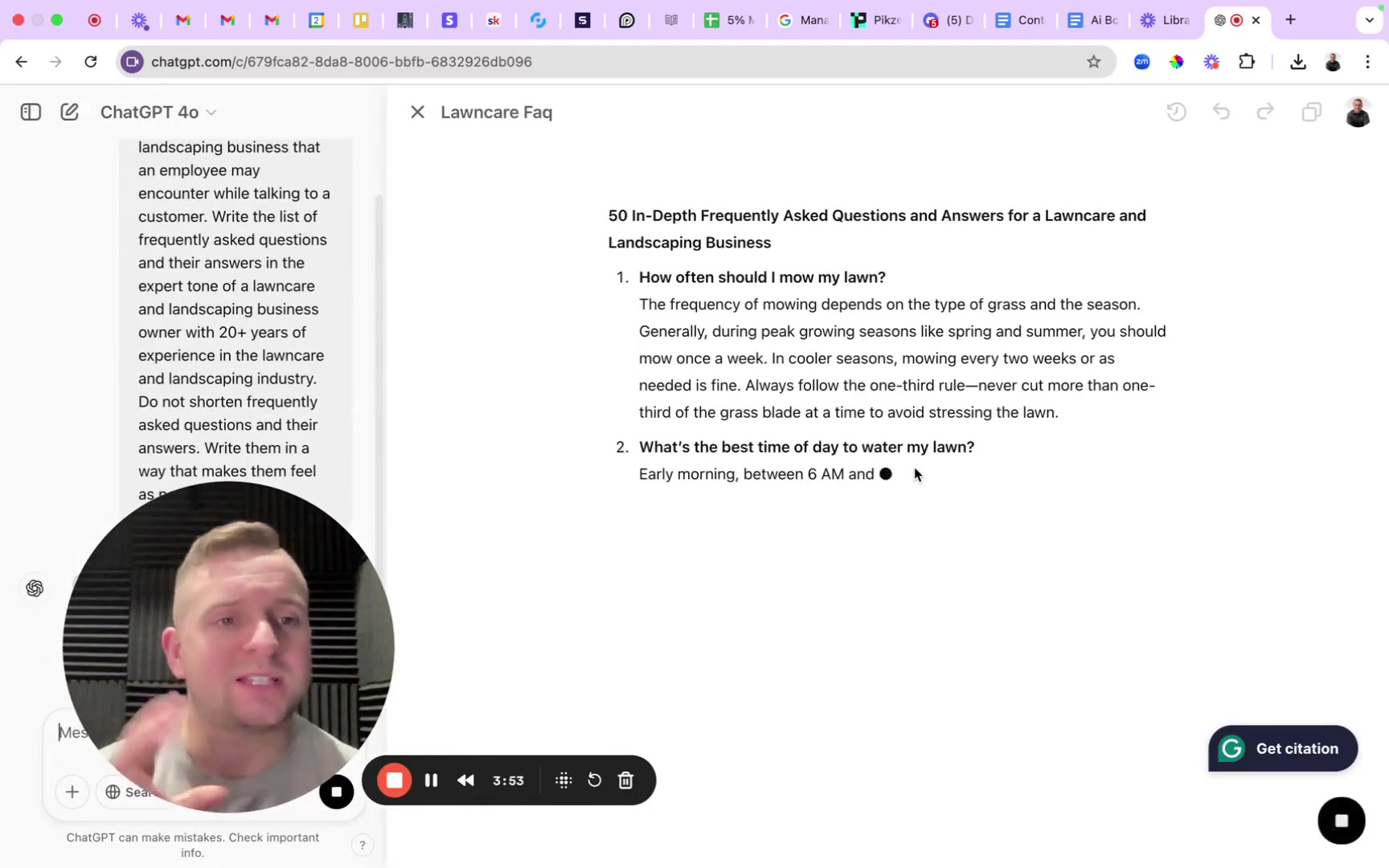Screen dimensions: 1389x868
Task: Switch to the sk tab
Action: [494, 20]
